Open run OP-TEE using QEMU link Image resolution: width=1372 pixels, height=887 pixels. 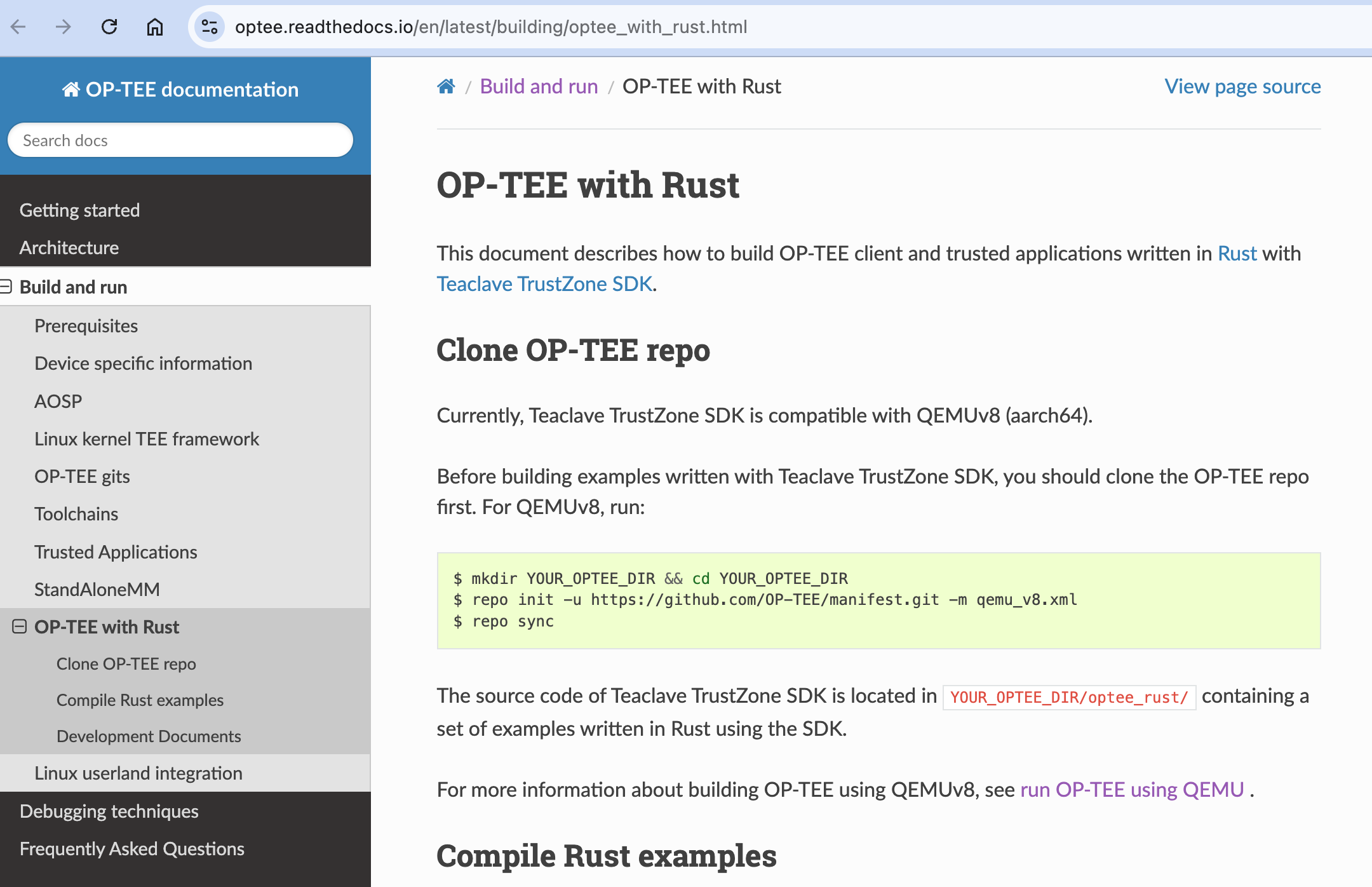[x=1132, y=790]
